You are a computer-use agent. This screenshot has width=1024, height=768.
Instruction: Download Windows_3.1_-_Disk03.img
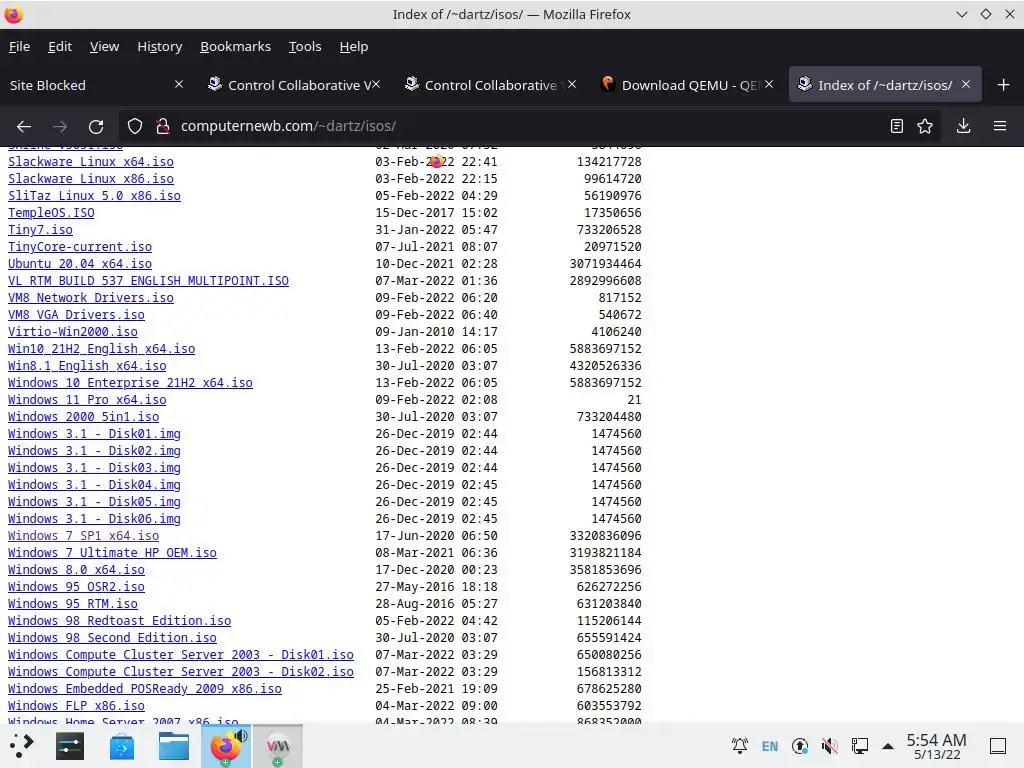(x=94, y=467)
